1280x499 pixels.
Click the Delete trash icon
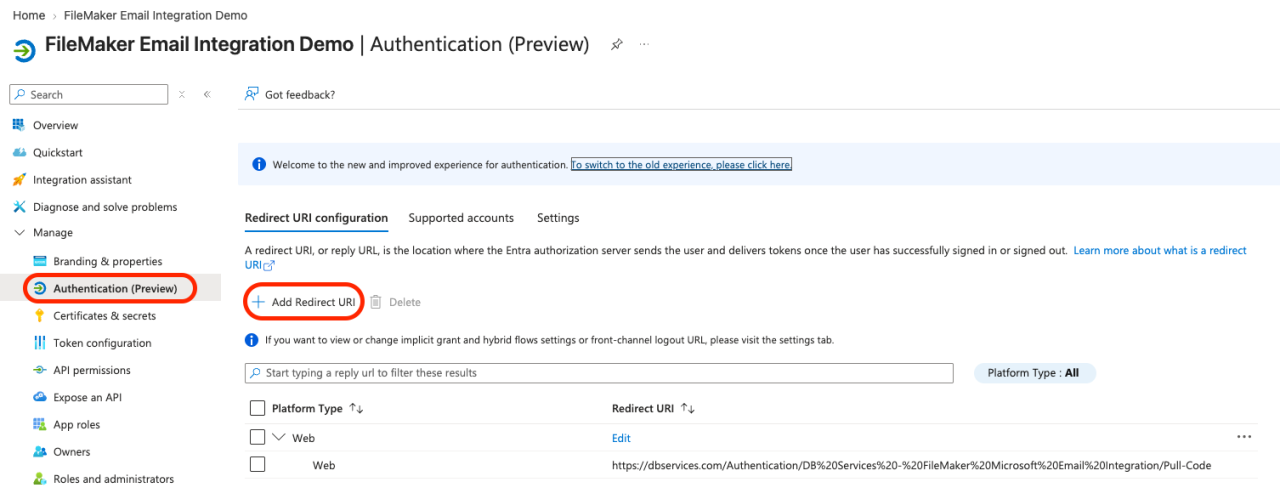[376, 302]
